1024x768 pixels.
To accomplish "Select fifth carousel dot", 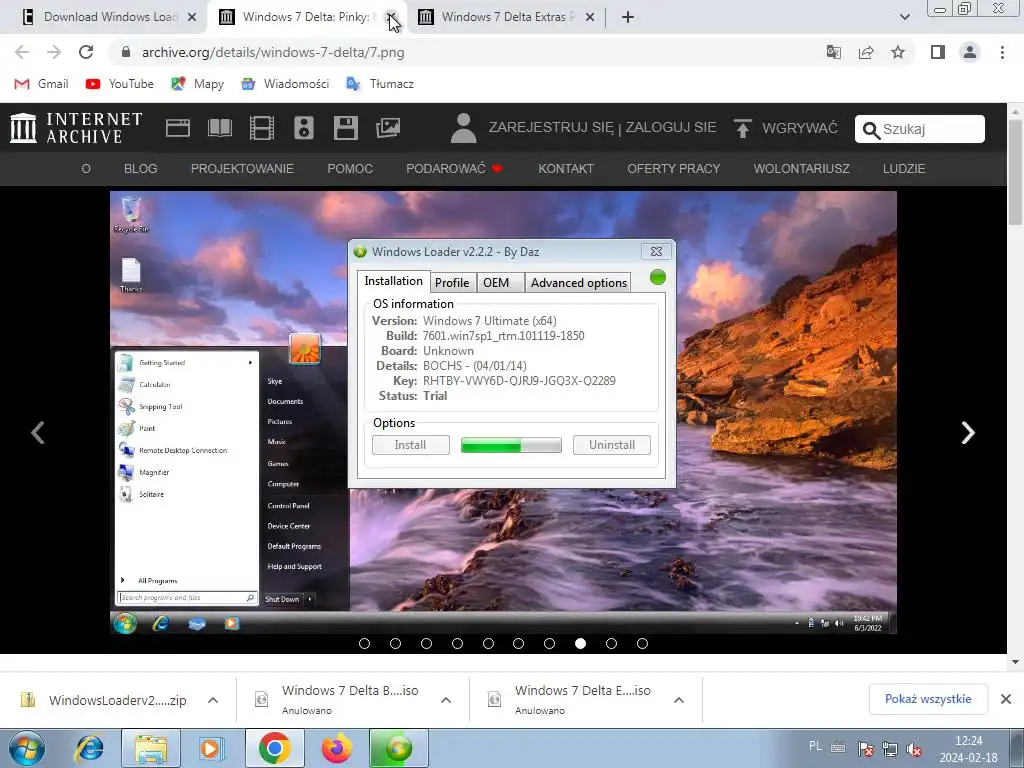I will click(488, 643).
